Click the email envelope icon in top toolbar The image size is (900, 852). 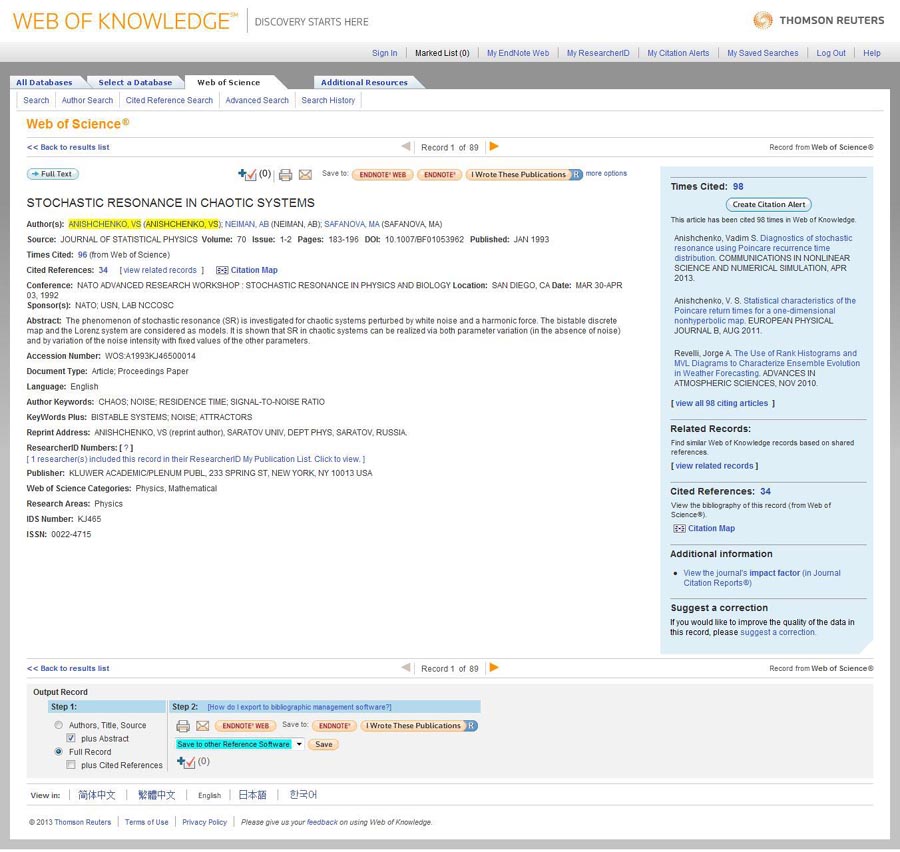[x=305, y=175]
